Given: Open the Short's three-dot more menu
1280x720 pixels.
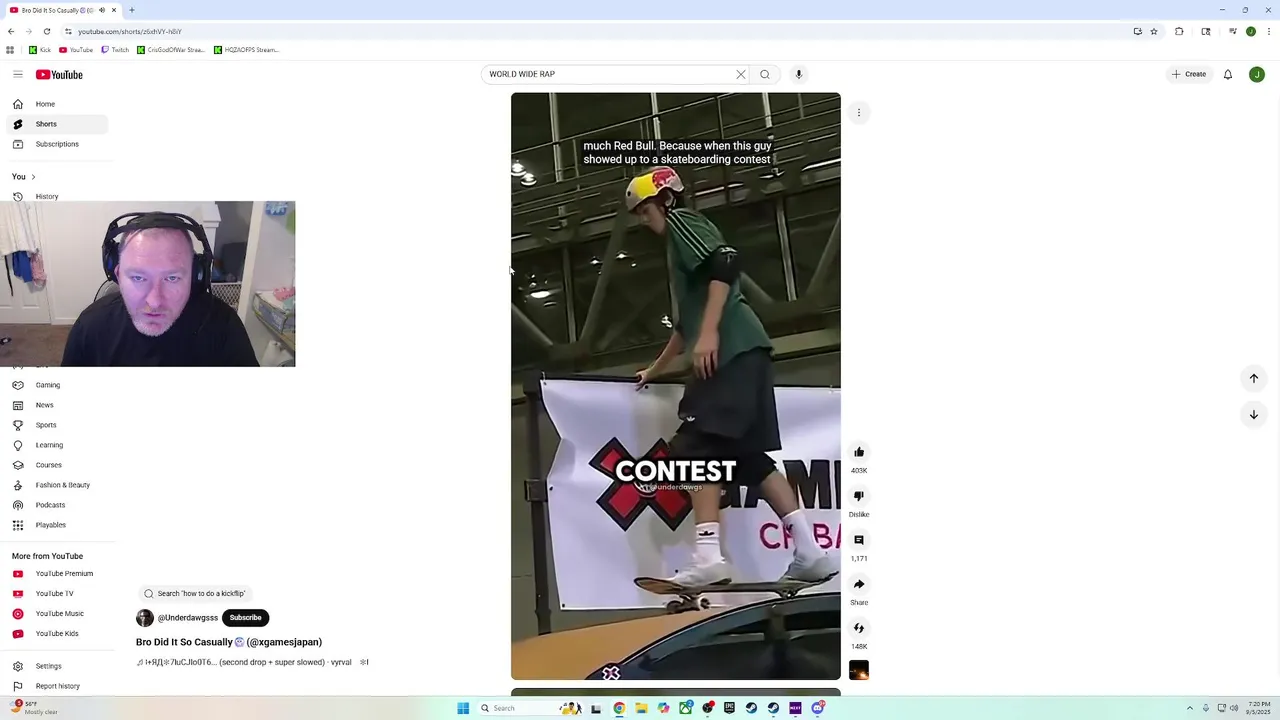Looking at the screenshot, I should (x=859, y=113).
